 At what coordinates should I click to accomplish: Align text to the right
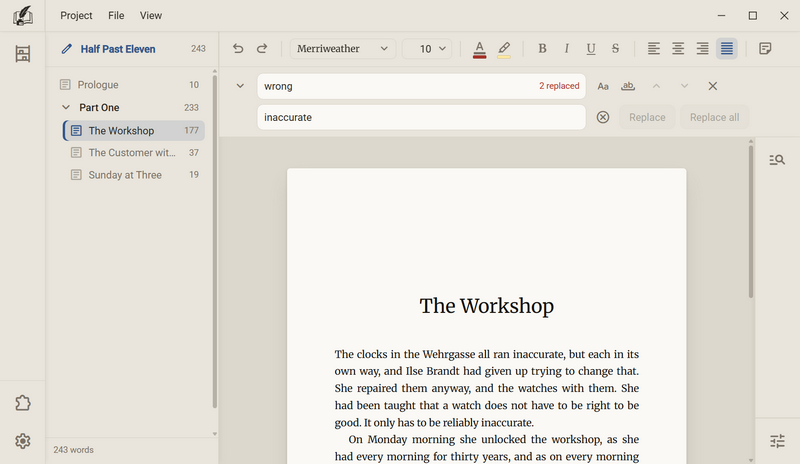point(703,48)
